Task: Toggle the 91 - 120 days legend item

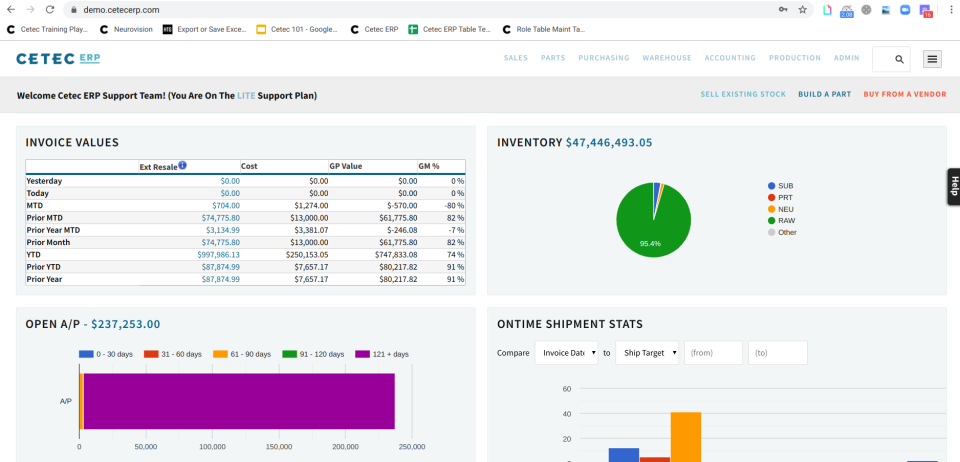Action: tap(313, 354)
